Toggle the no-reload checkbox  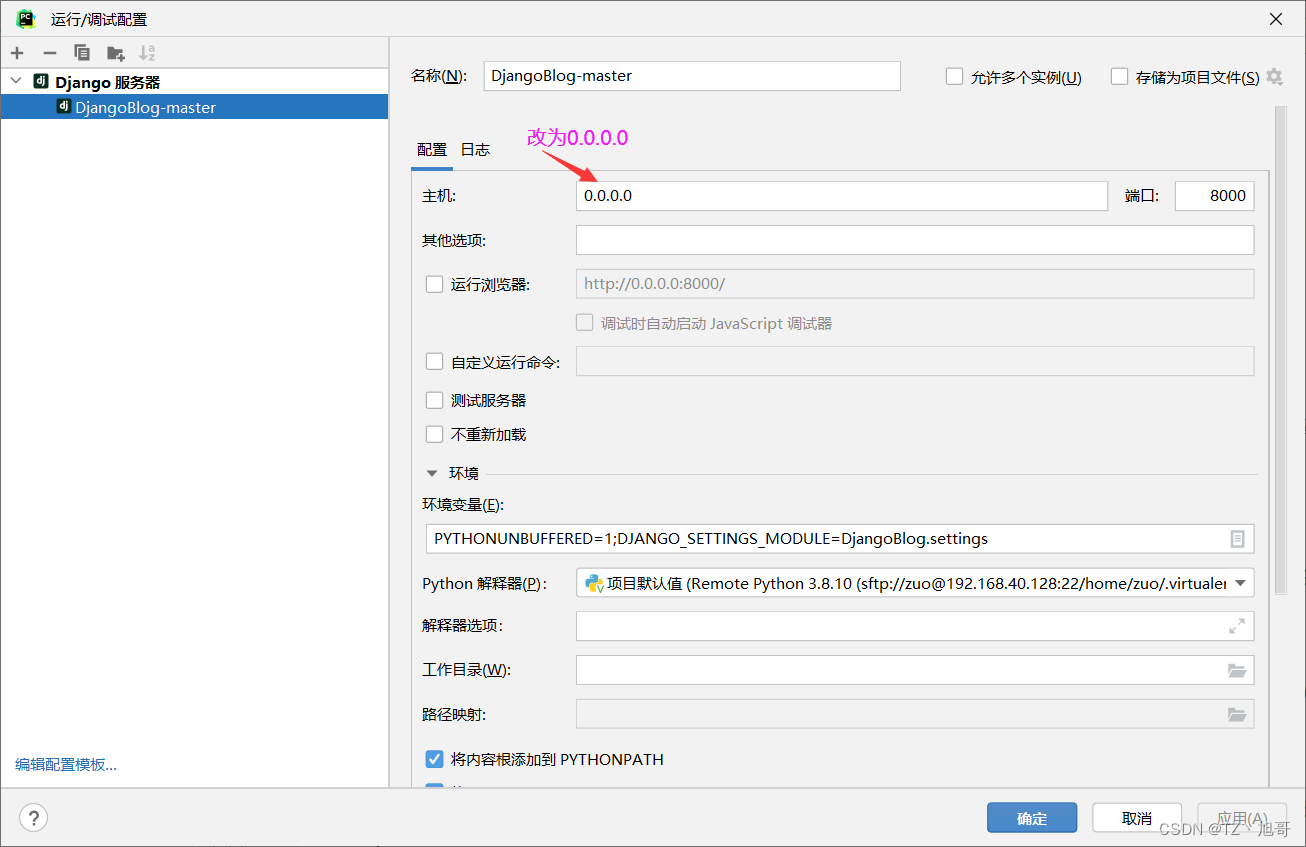coord(434,434)
